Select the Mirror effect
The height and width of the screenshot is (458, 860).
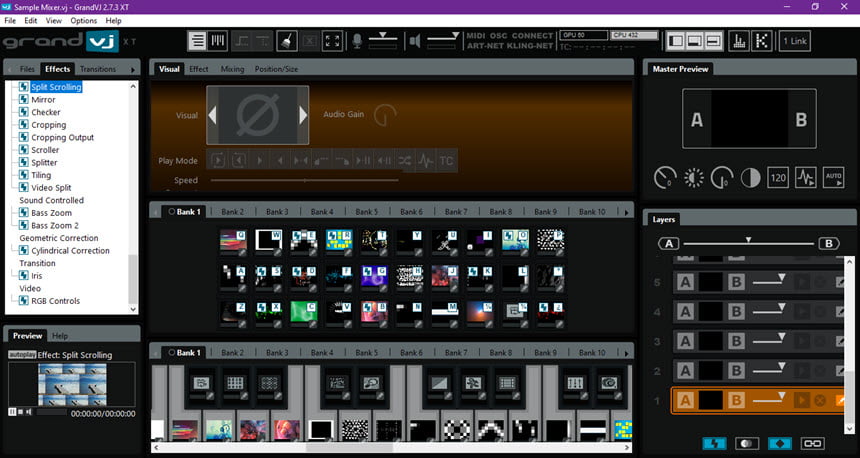click(43, 100)
